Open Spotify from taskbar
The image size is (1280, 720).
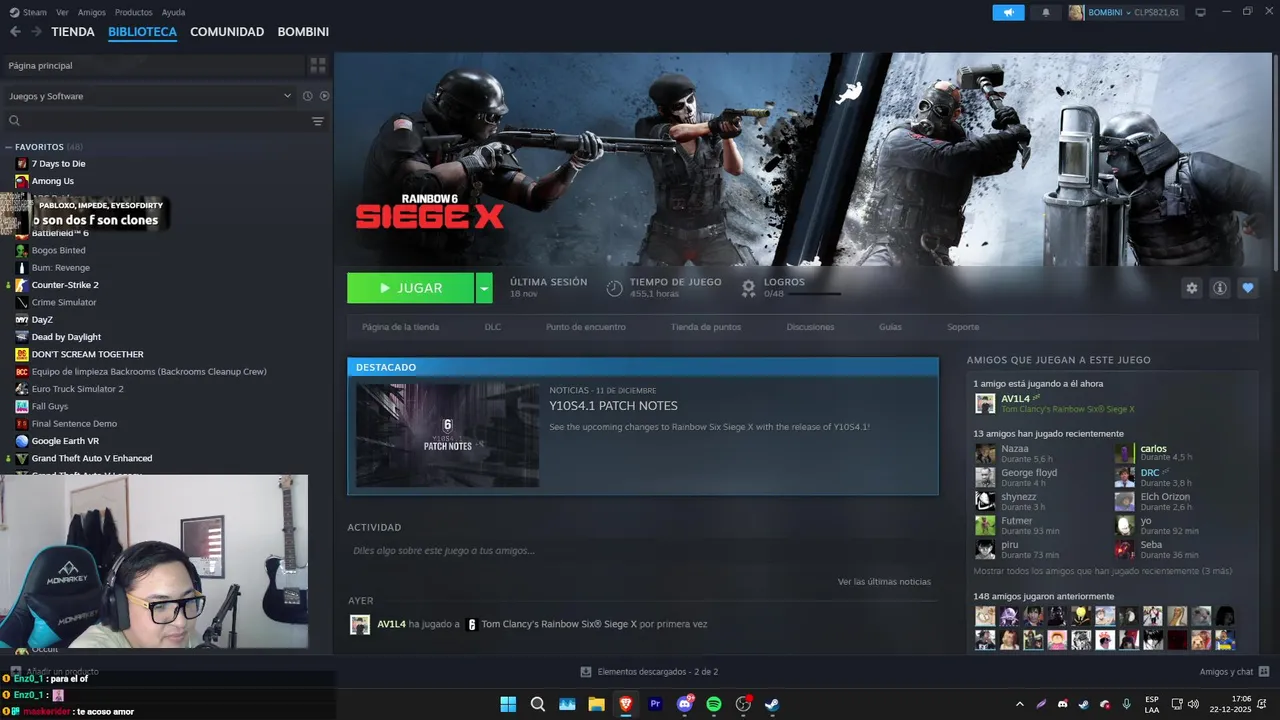click(x=714, y=704)
